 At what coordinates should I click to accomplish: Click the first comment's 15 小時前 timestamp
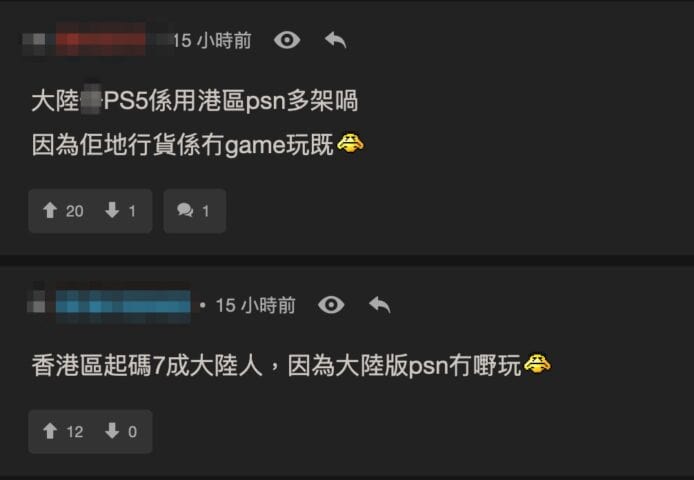(212, 41)
